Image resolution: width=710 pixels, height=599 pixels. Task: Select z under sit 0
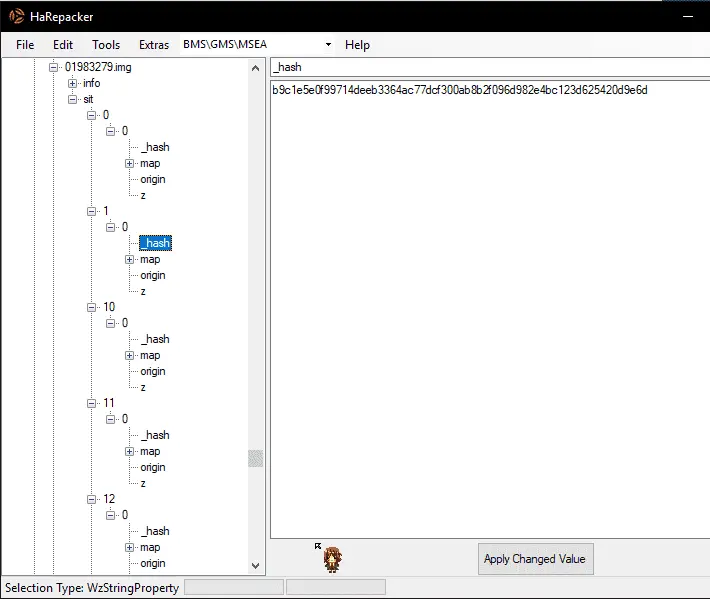click(x=143, y=196)
